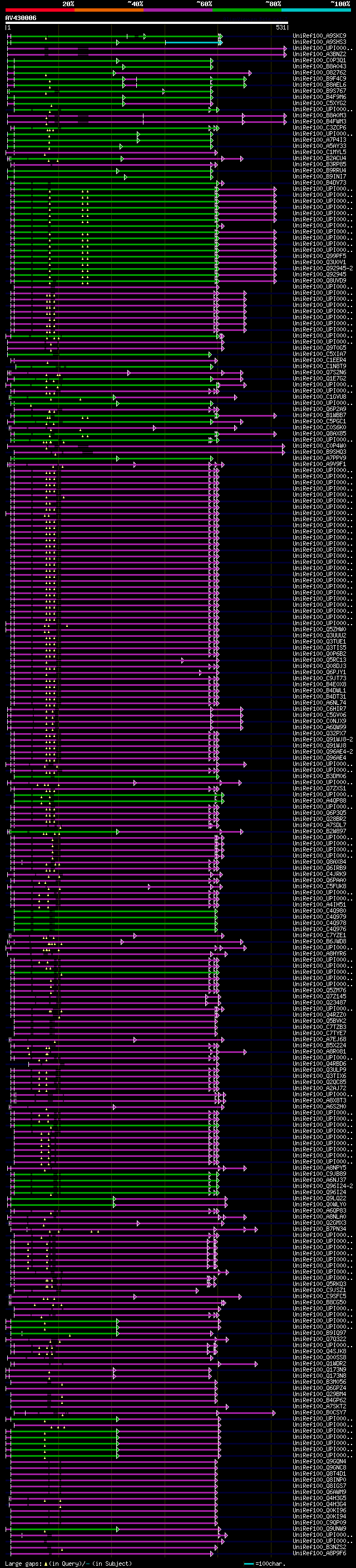Select the UniRef100_A9V9F1 label

(x=319, y=464)
